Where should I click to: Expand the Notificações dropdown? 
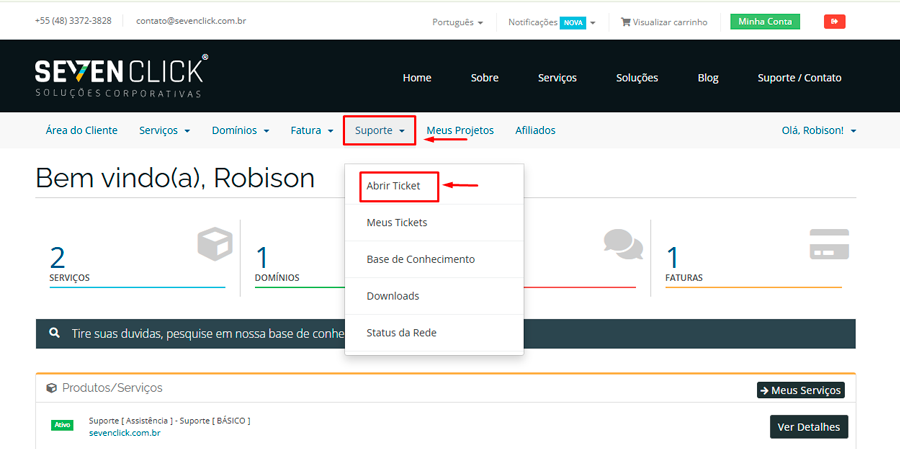click(551, 22)
